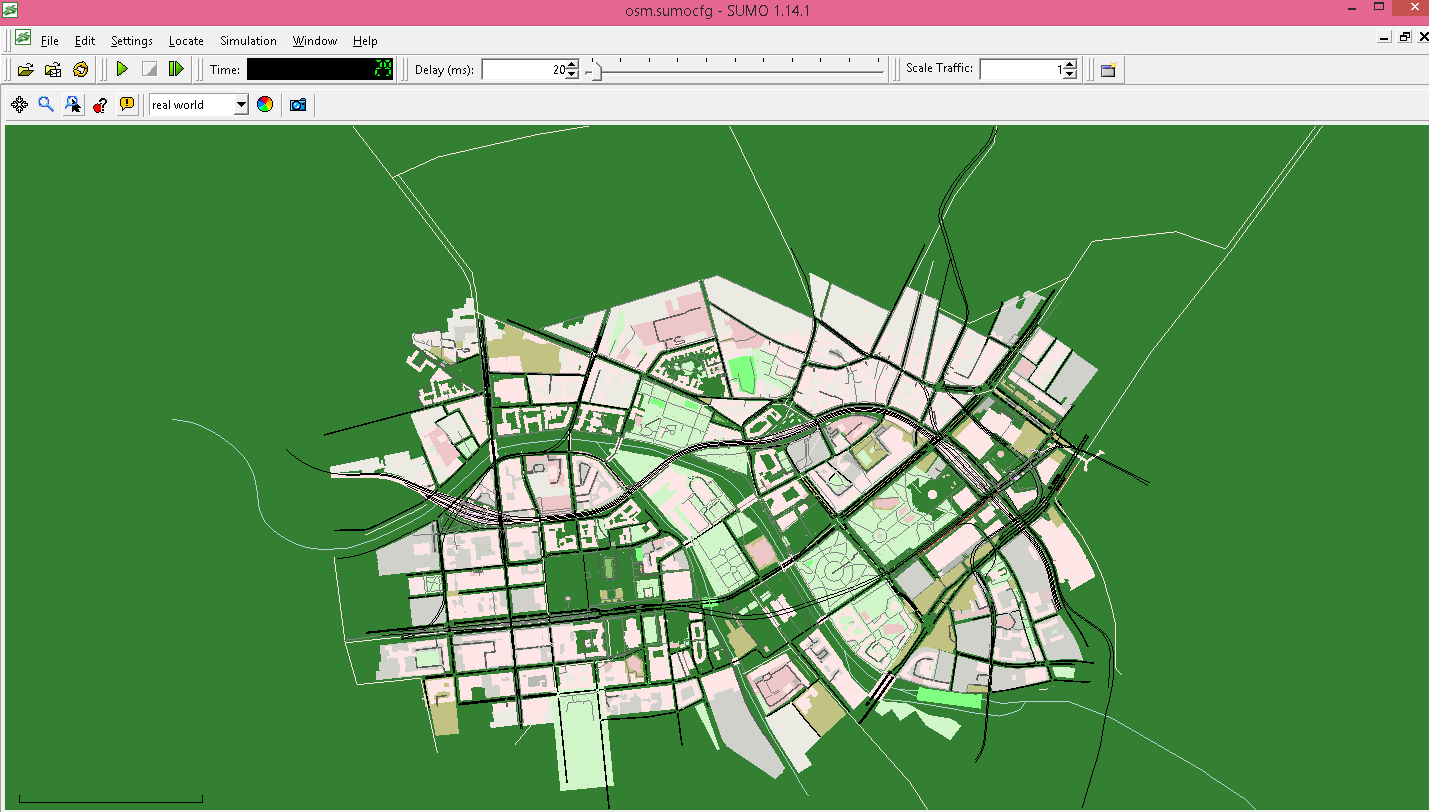Increase Delay value with up arrow
Screen dimensions: 1429x812
571,65
